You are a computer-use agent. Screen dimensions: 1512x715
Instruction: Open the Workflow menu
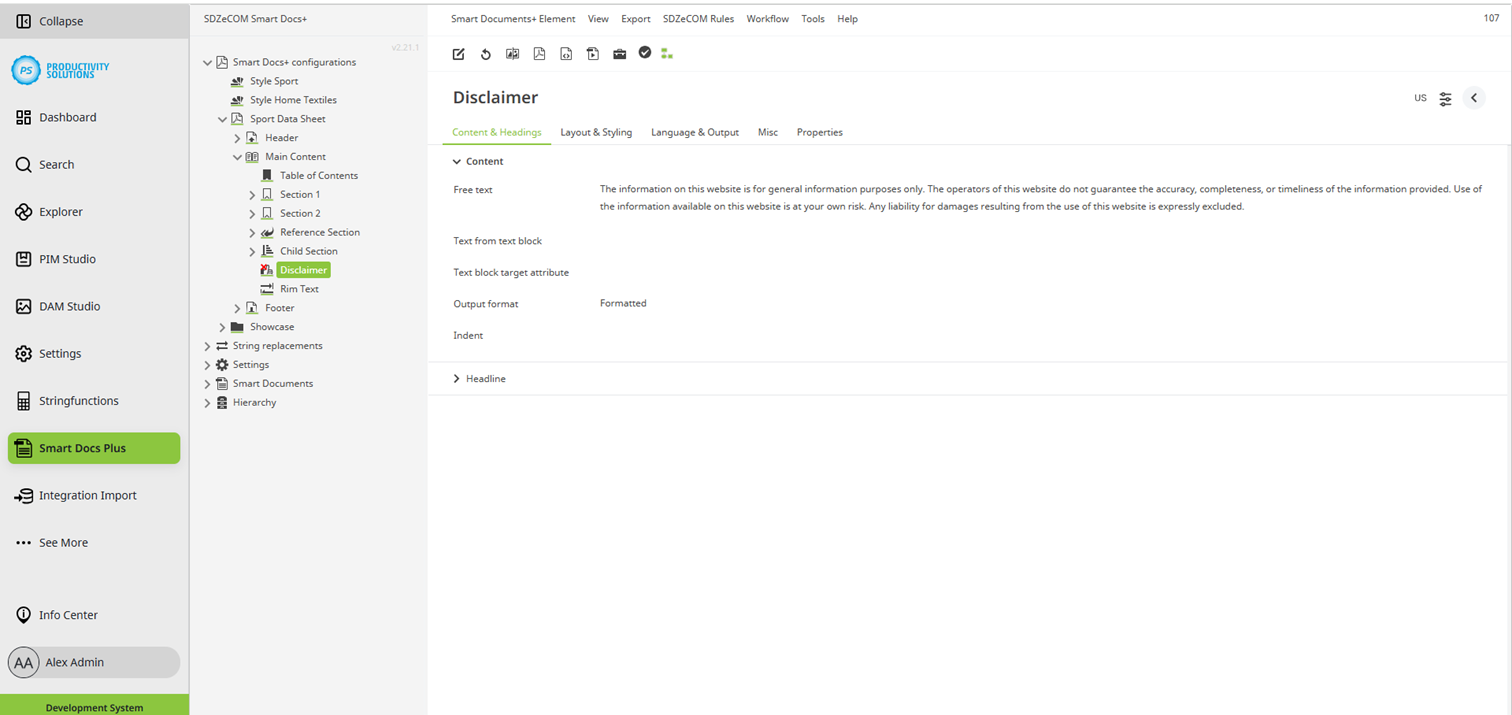click(767, 19)
